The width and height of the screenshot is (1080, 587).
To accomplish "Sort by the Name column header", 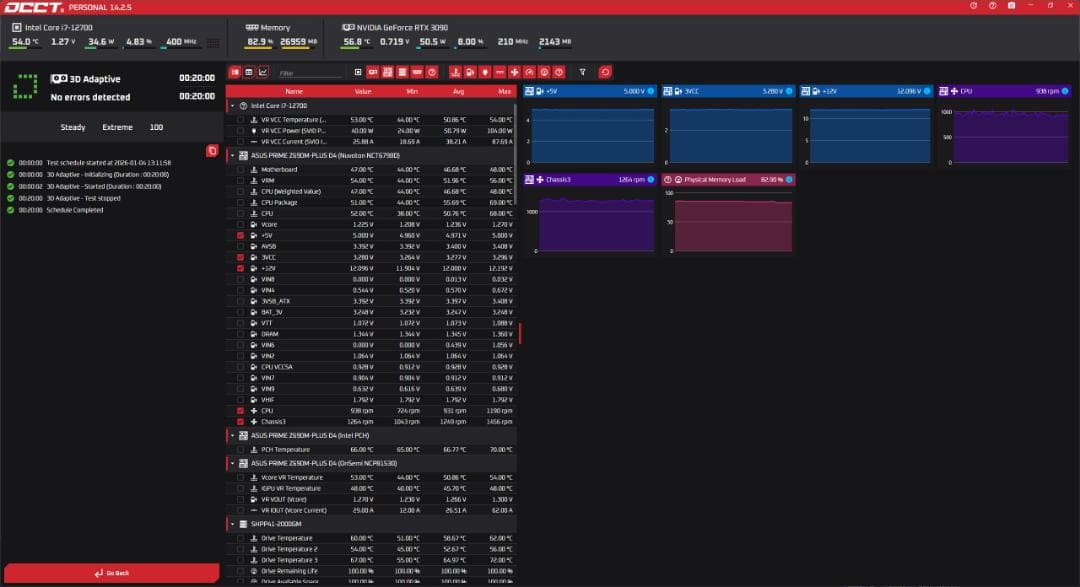I will 294,91.
